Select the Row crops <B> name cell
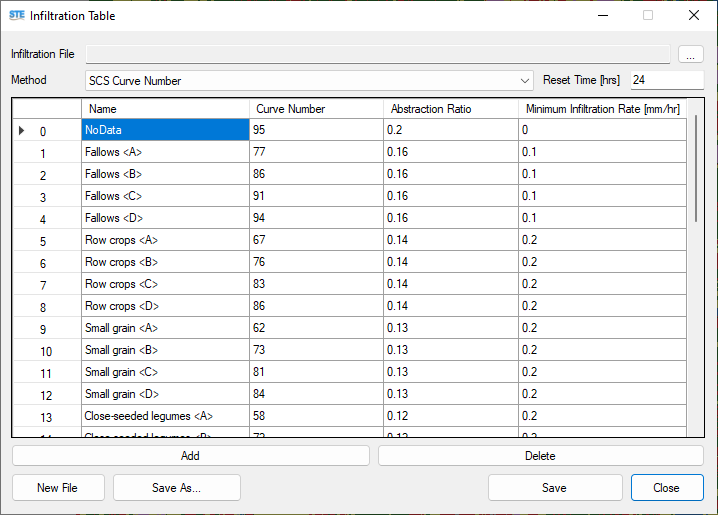 [x=165, y=261]
